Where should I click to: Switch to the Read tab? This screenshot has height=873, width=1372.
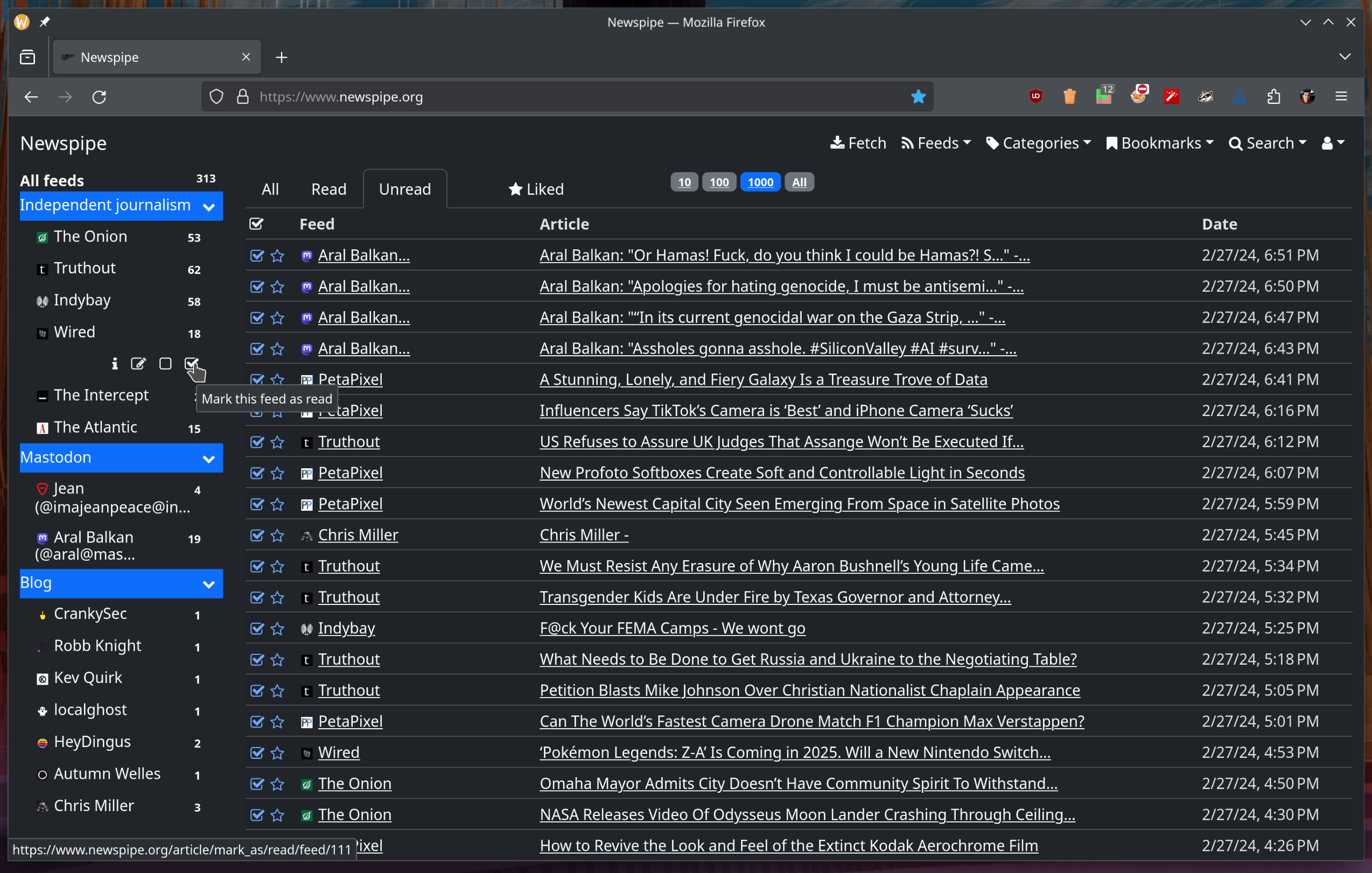coord(329,189)
